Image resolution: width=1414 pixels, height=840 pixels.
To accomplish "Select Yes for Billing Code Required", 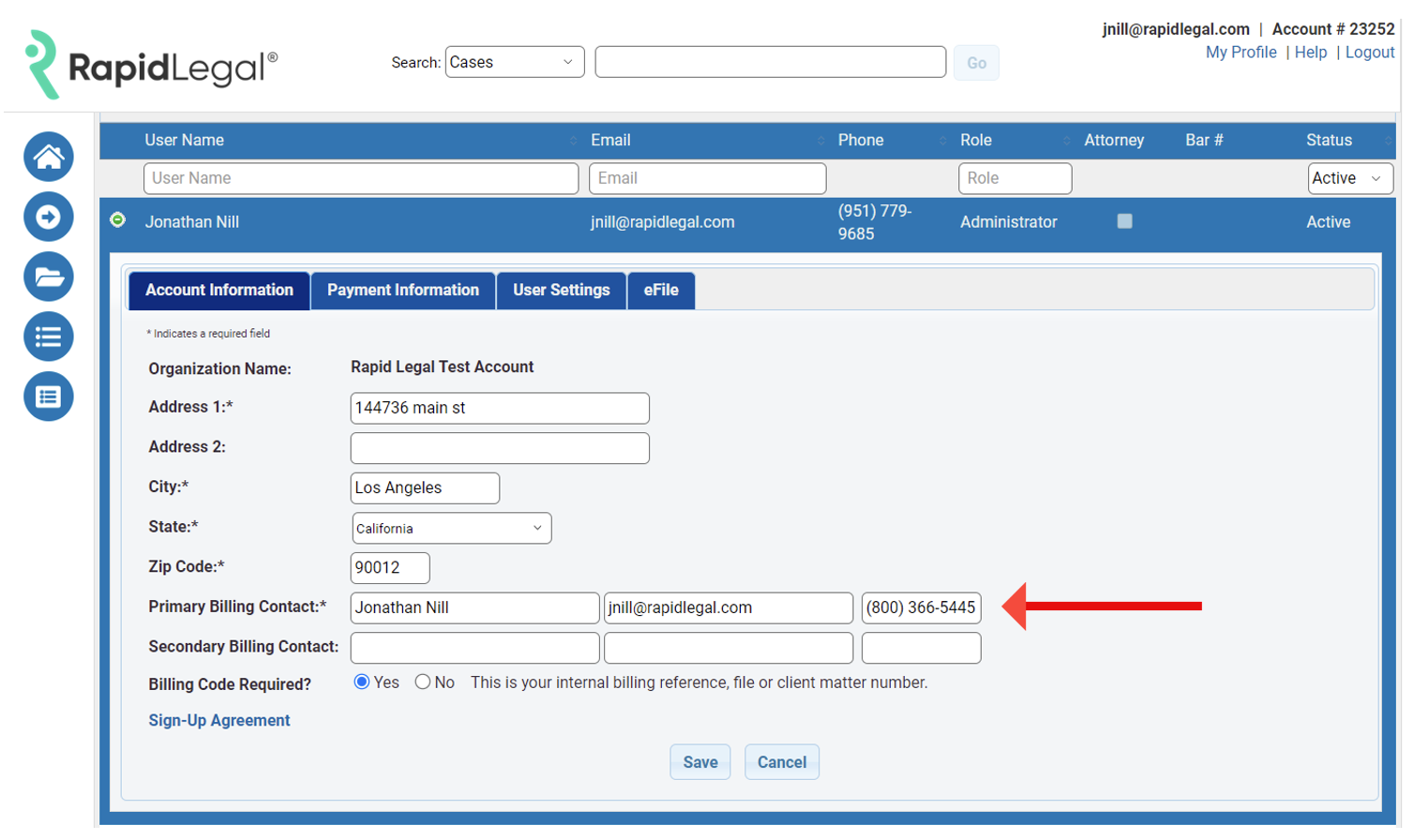I will (x=362, y=682).
